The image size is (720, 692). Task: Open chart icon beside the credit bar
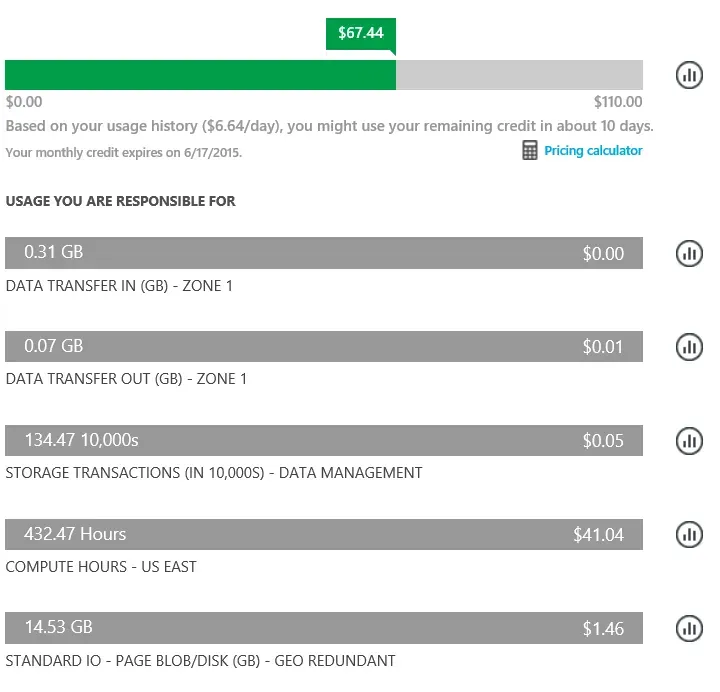pos(689,74)
